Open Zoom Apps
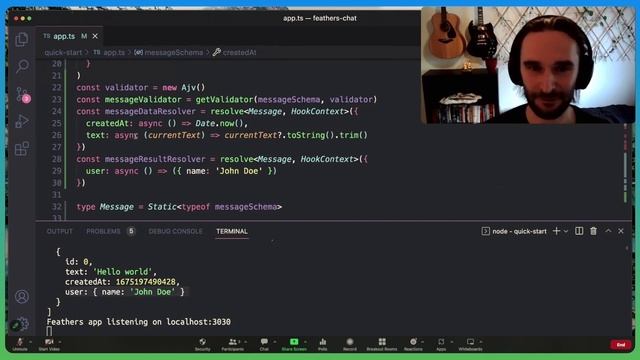 click(x=441, y=344)
